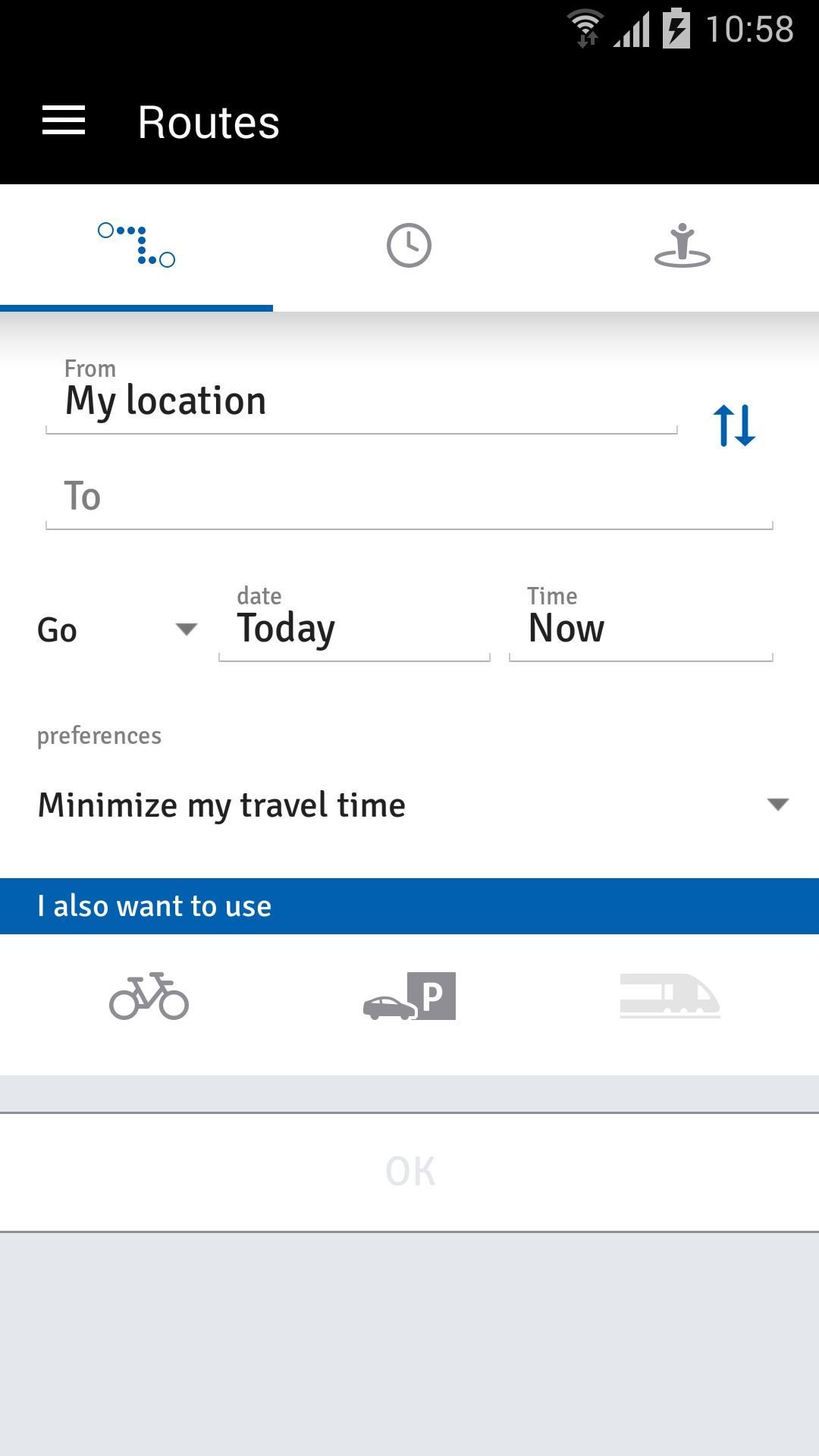
Task: Tap the 10:58 clock in status bar
Action: tap(749, 30)
